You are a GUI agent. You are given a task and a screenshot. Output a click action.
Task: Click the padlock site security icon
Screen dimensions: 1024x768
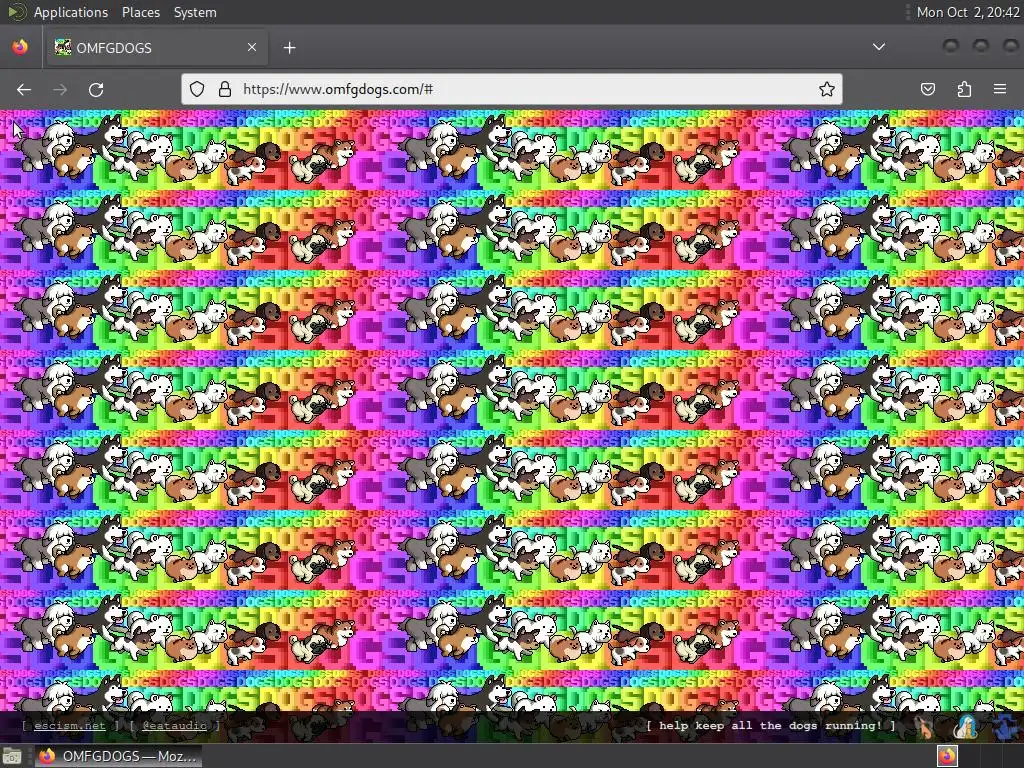click(225, 89)
